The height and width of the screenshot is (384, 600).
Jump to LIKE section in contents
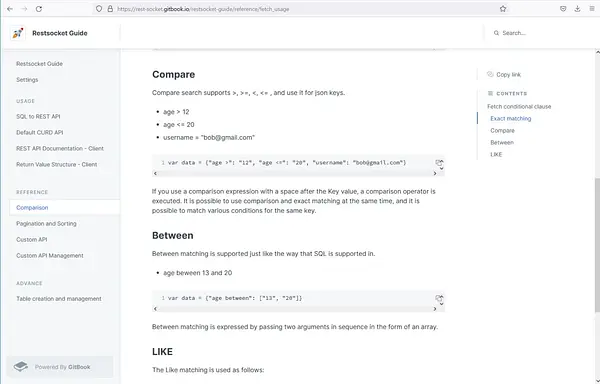pos(496,155)
